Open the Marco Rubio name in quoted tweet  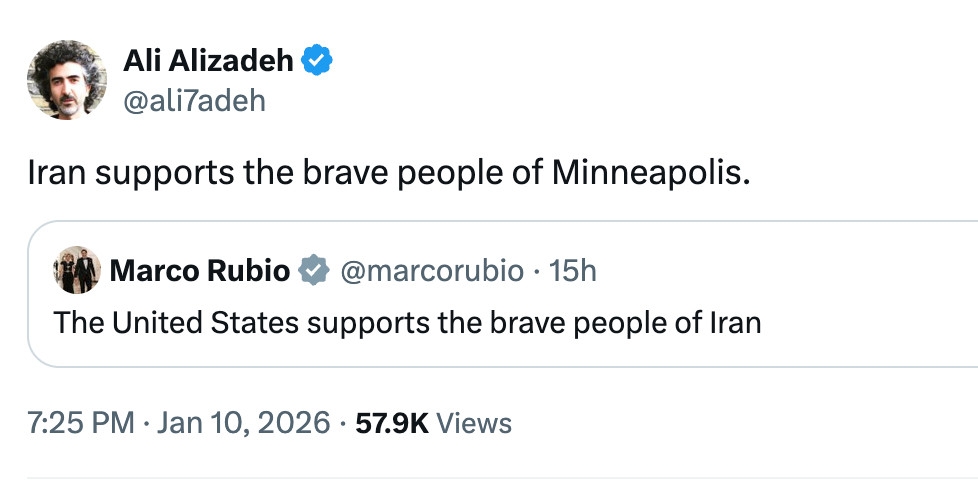click(x=200, y=270)
